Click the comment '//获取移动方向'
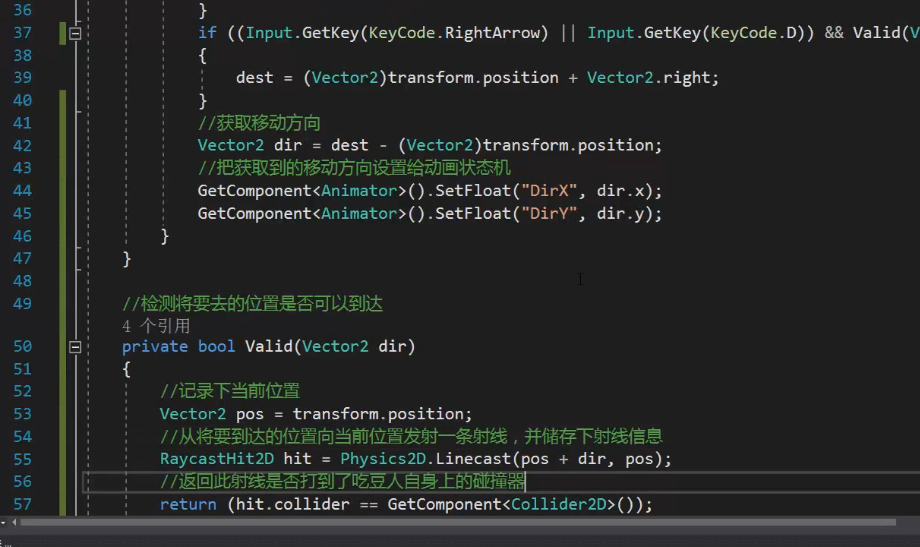Image resolution: width=920 pixels, height=547 pixels. [x=259, y=123]
